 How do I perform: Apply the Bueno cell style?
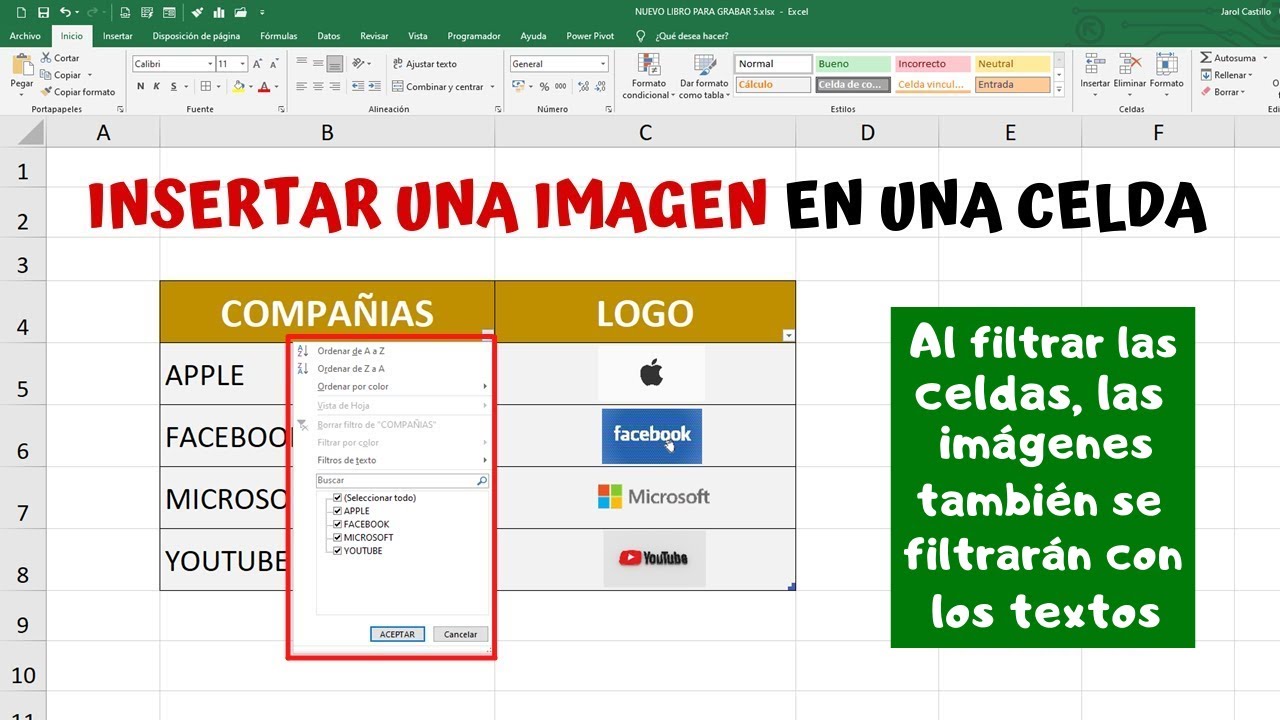pyautogui.click(x=852, y=64)
